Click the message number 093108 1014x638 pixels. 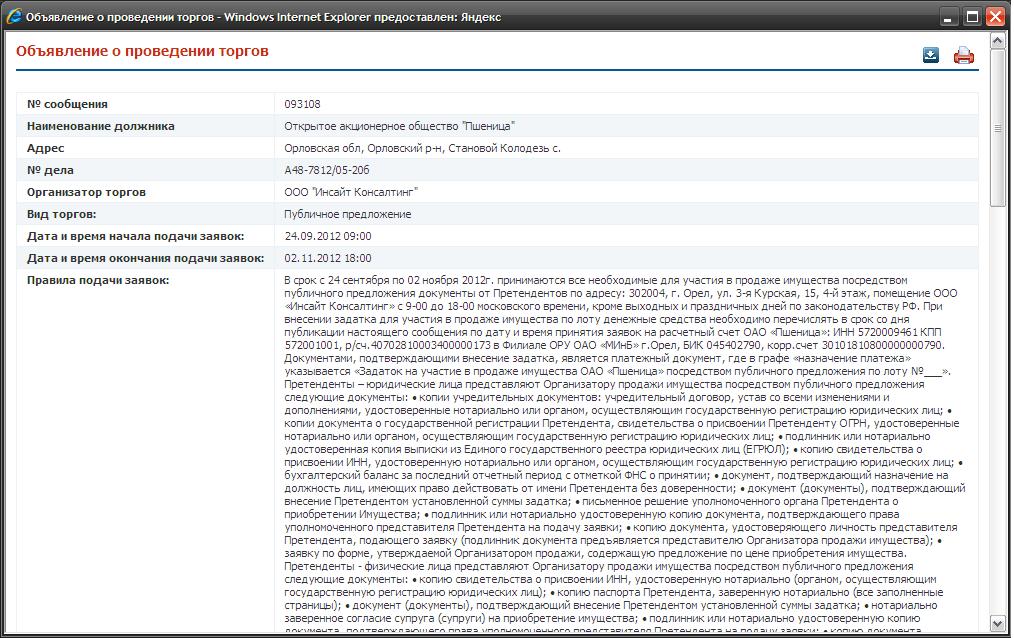(302, 104)
